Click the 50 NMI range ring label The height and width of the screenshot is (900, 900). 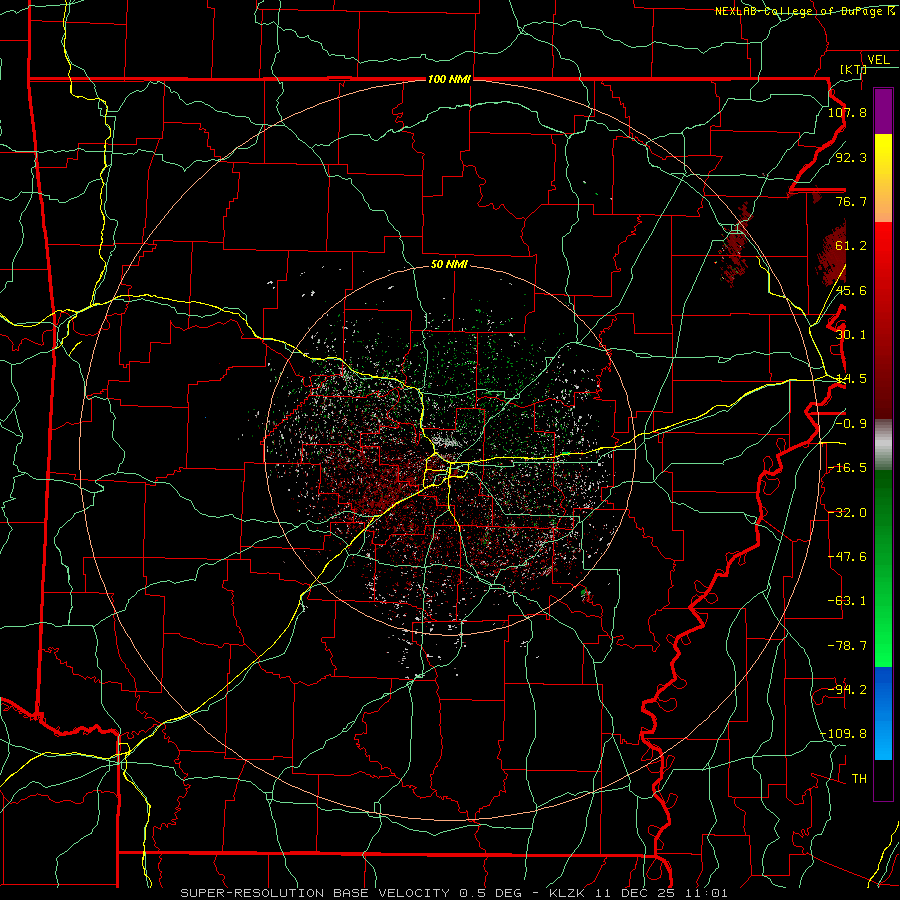449,264
